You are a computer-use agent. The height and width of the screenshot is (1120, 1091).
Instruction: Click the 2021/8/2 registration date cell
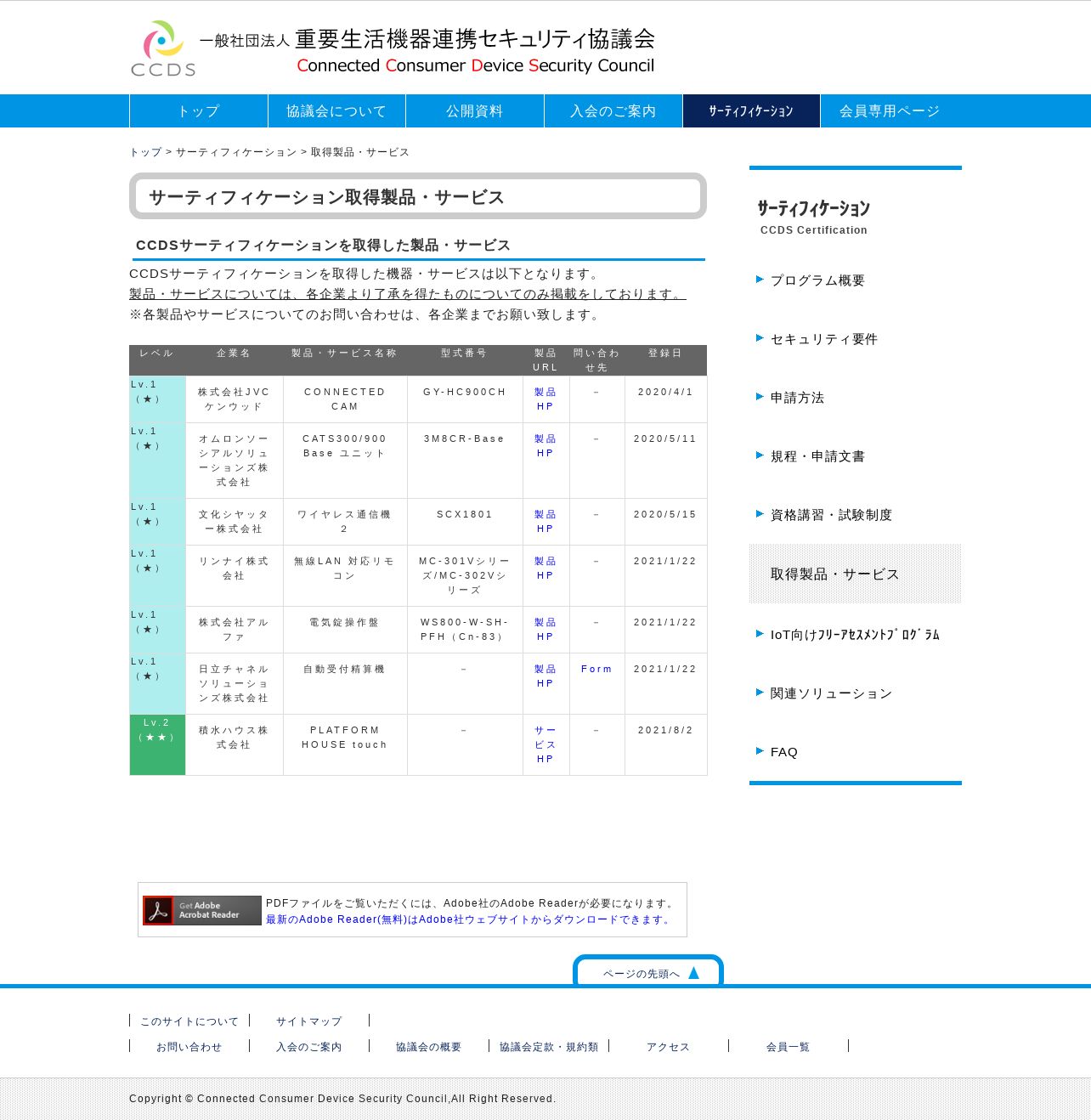[666, 744]
